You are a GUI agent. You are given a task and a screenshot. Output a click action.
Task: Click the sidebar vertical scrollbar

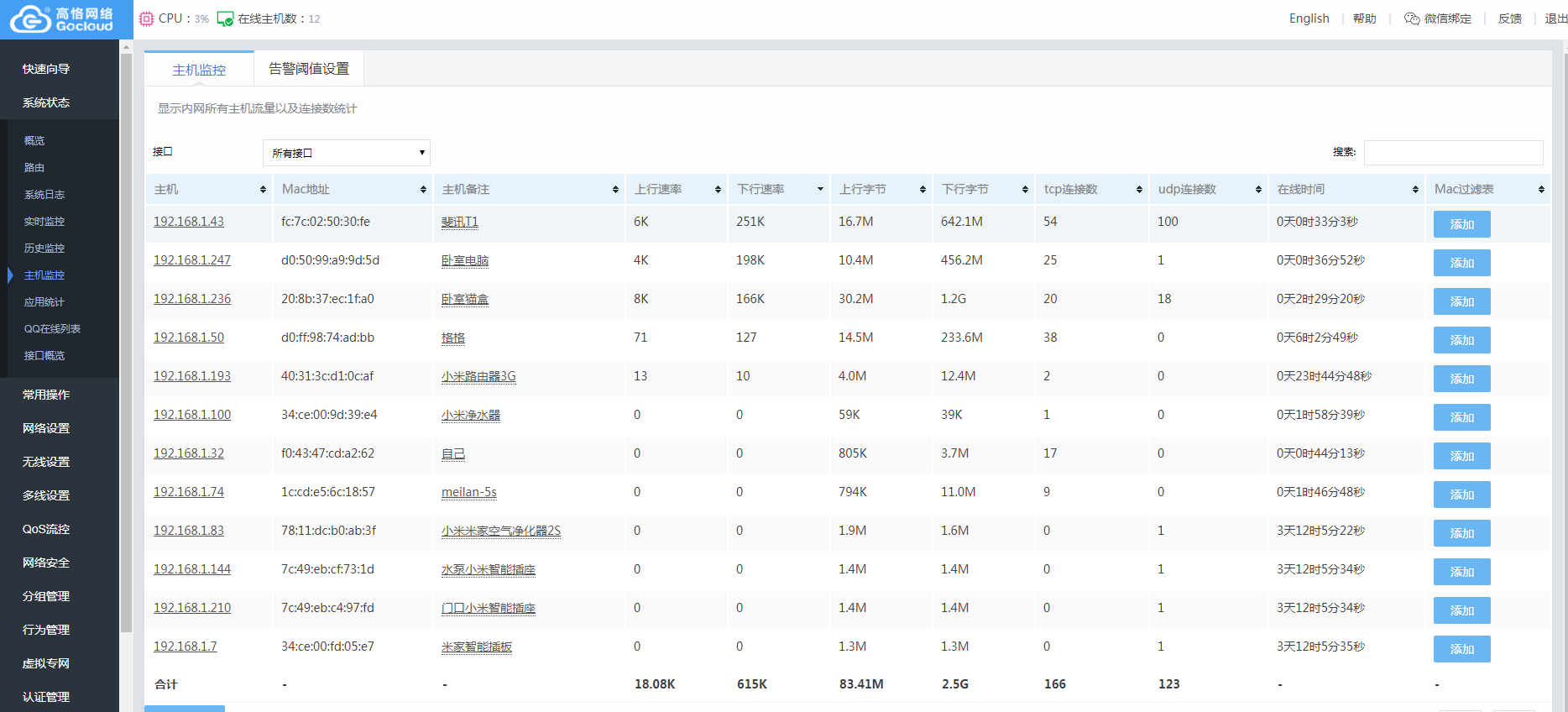pos(126,336)
